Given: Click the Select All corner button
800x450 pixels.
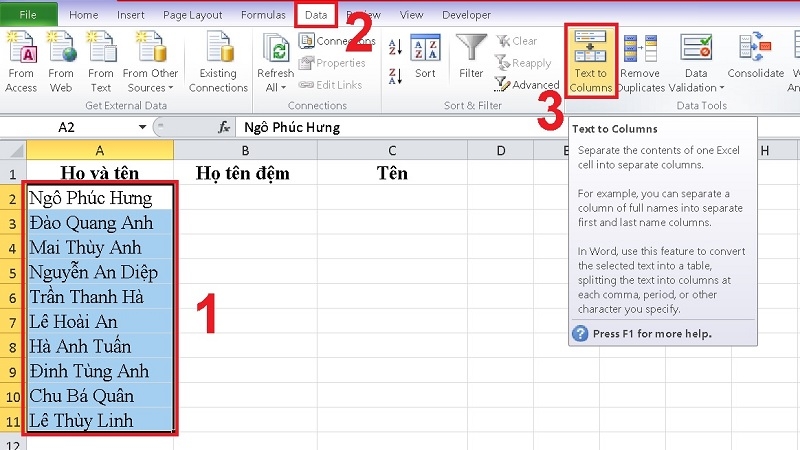Looking at the screenshot, I should 13,151.
